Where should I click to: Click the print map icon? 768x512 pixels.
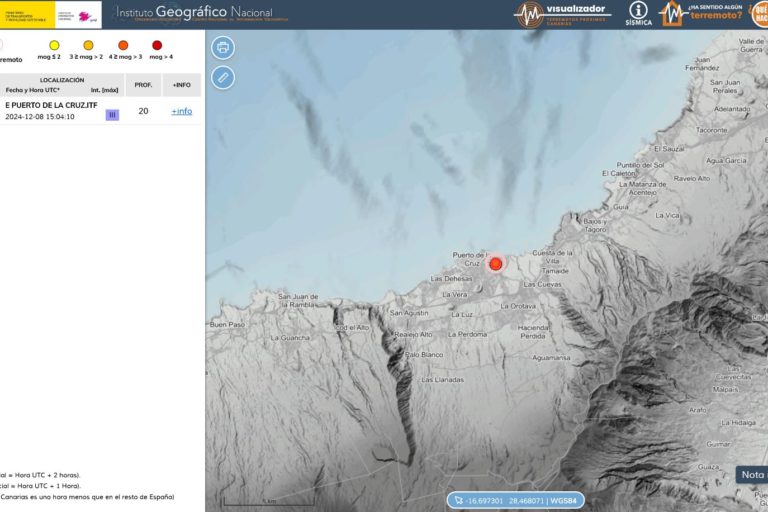[x=223, y=48]
